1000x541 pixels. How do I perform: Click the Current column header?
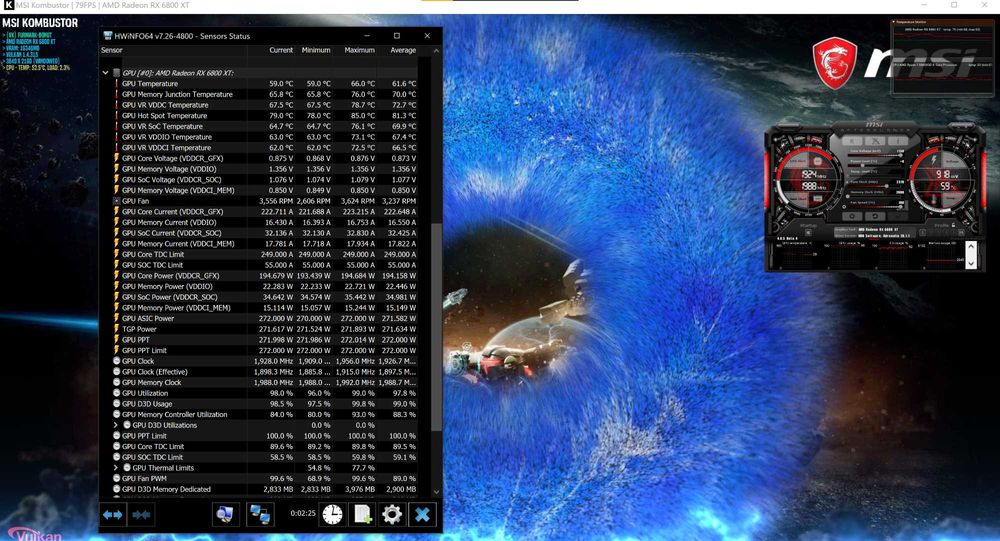click(x=281, y=50)
